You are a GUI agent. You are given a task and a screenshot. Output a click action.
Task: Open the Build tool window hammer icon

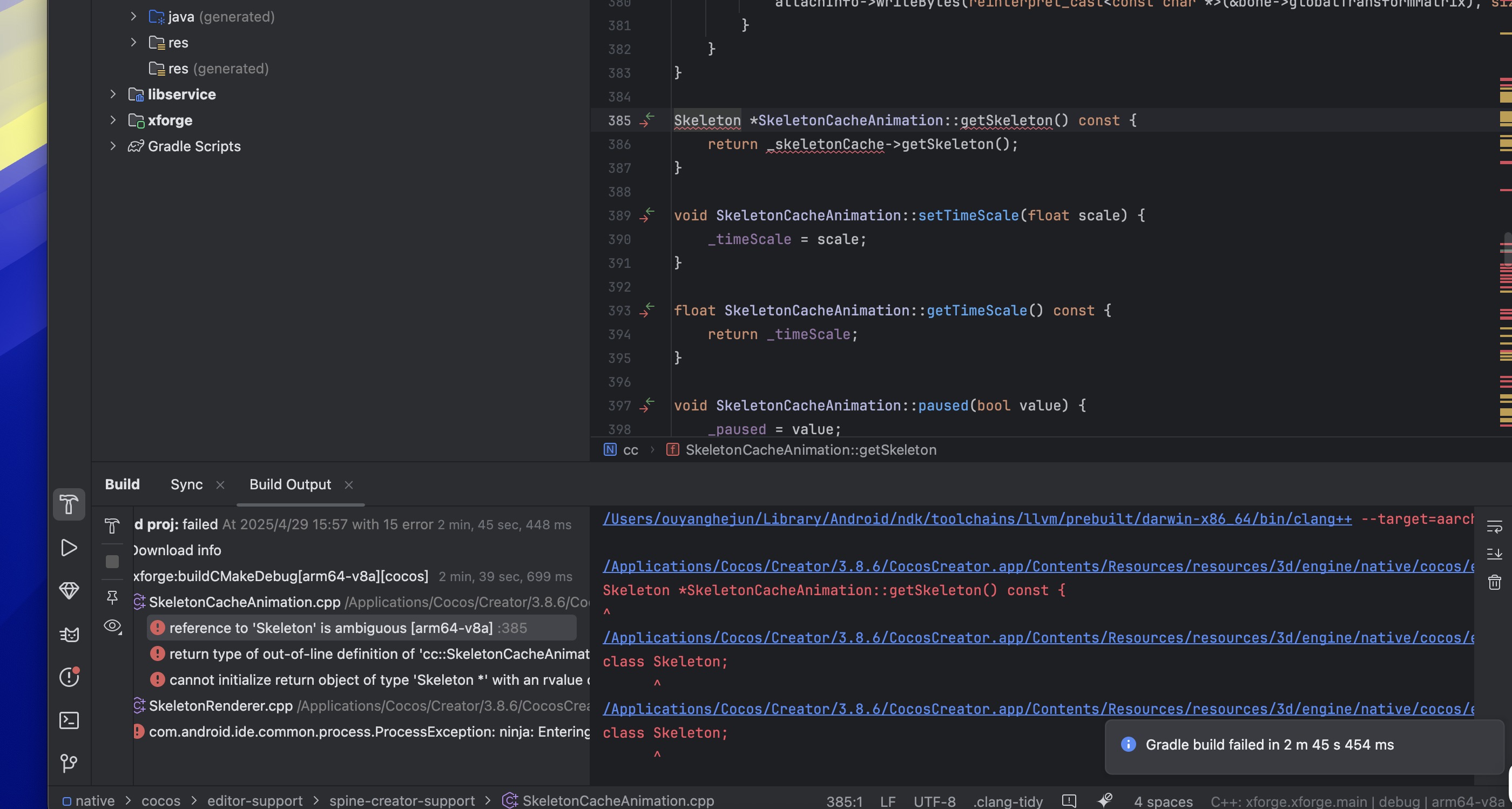pyautogui.click(x=69, y=504)
